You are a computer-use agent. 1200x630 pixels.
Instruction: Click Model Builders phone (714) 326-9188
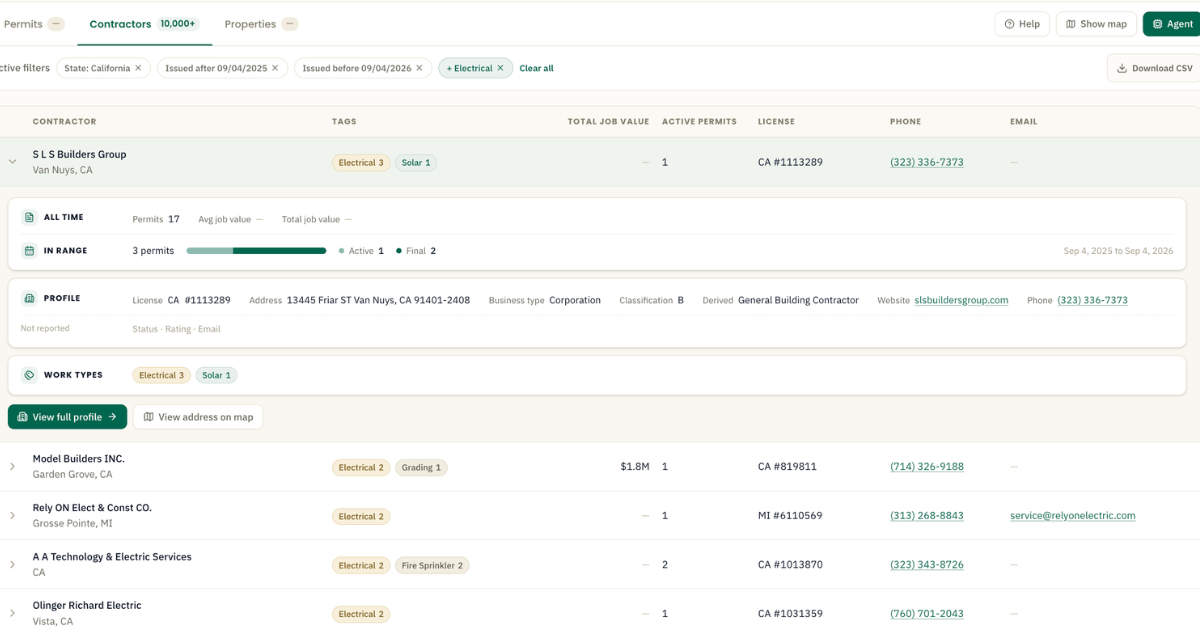927,467
